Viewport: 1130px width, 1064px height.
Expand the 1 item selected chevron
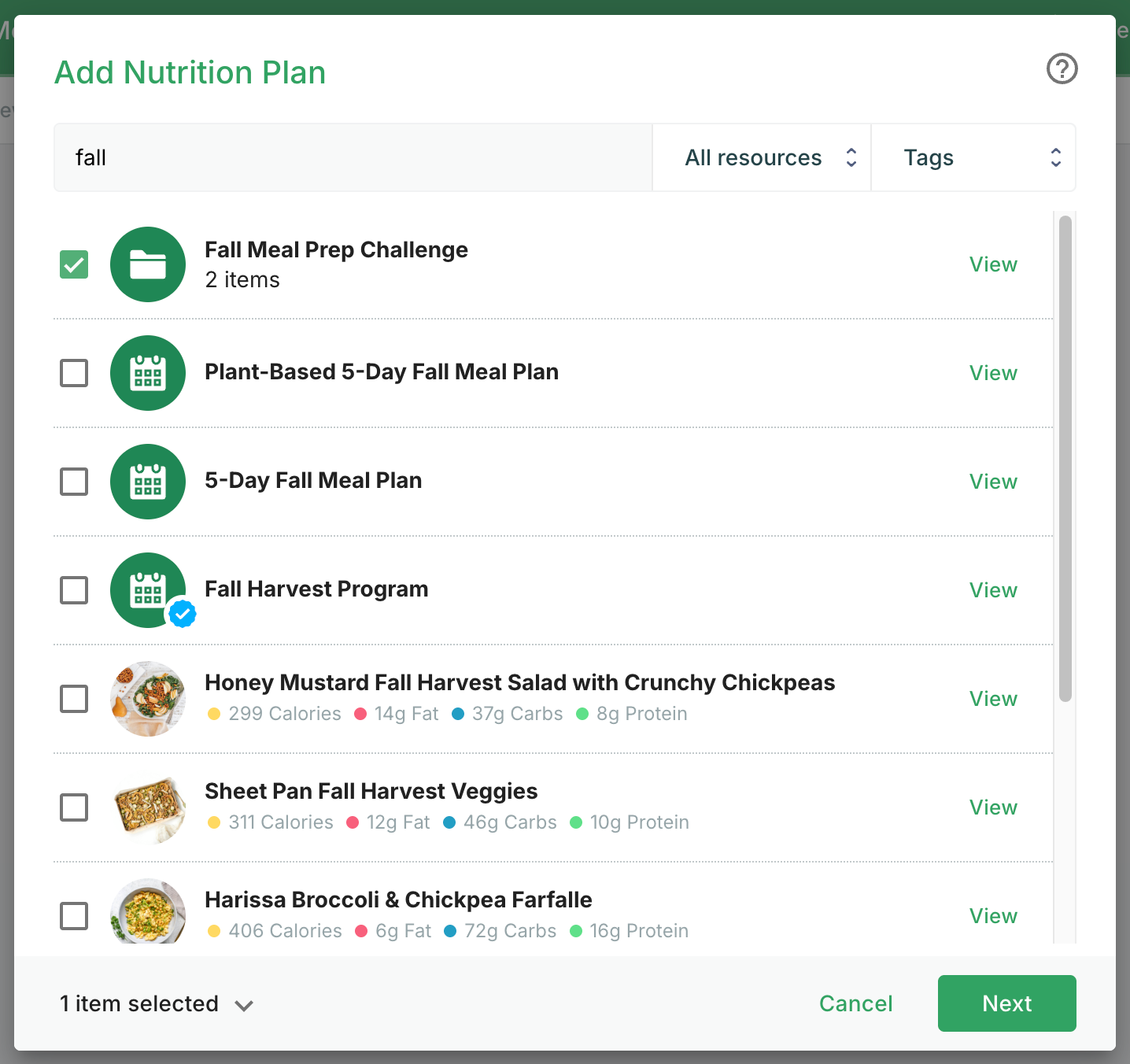(x=244, y=1005)
